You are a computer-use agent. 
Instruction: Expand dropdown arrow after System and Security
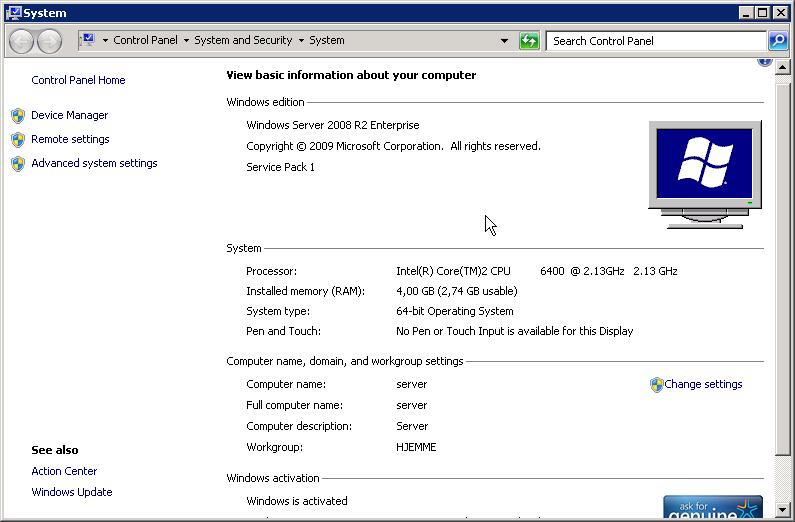(301, 40)
